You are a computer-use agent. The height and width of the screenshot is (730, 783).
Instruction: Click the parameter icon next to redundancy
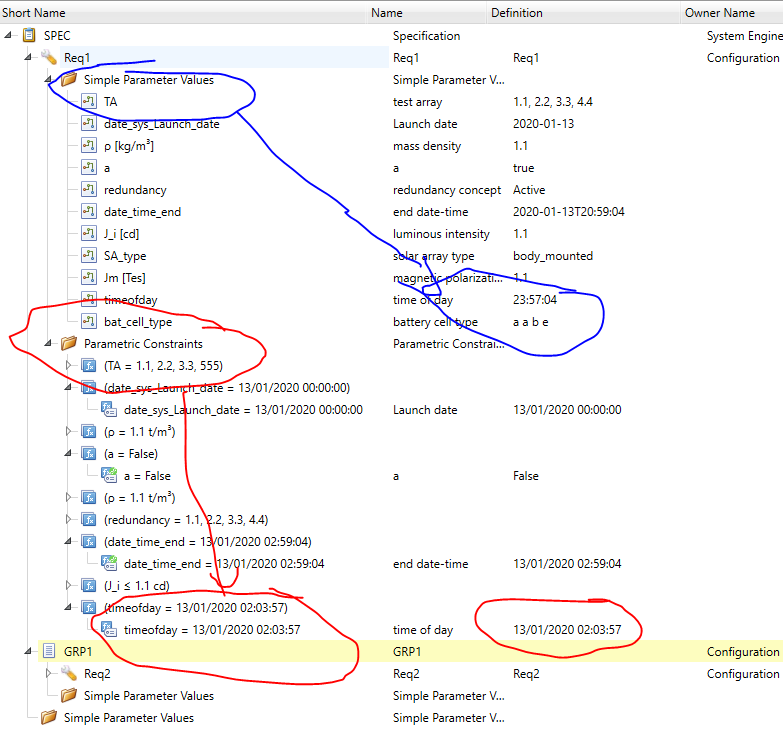[x=89, y=189]
